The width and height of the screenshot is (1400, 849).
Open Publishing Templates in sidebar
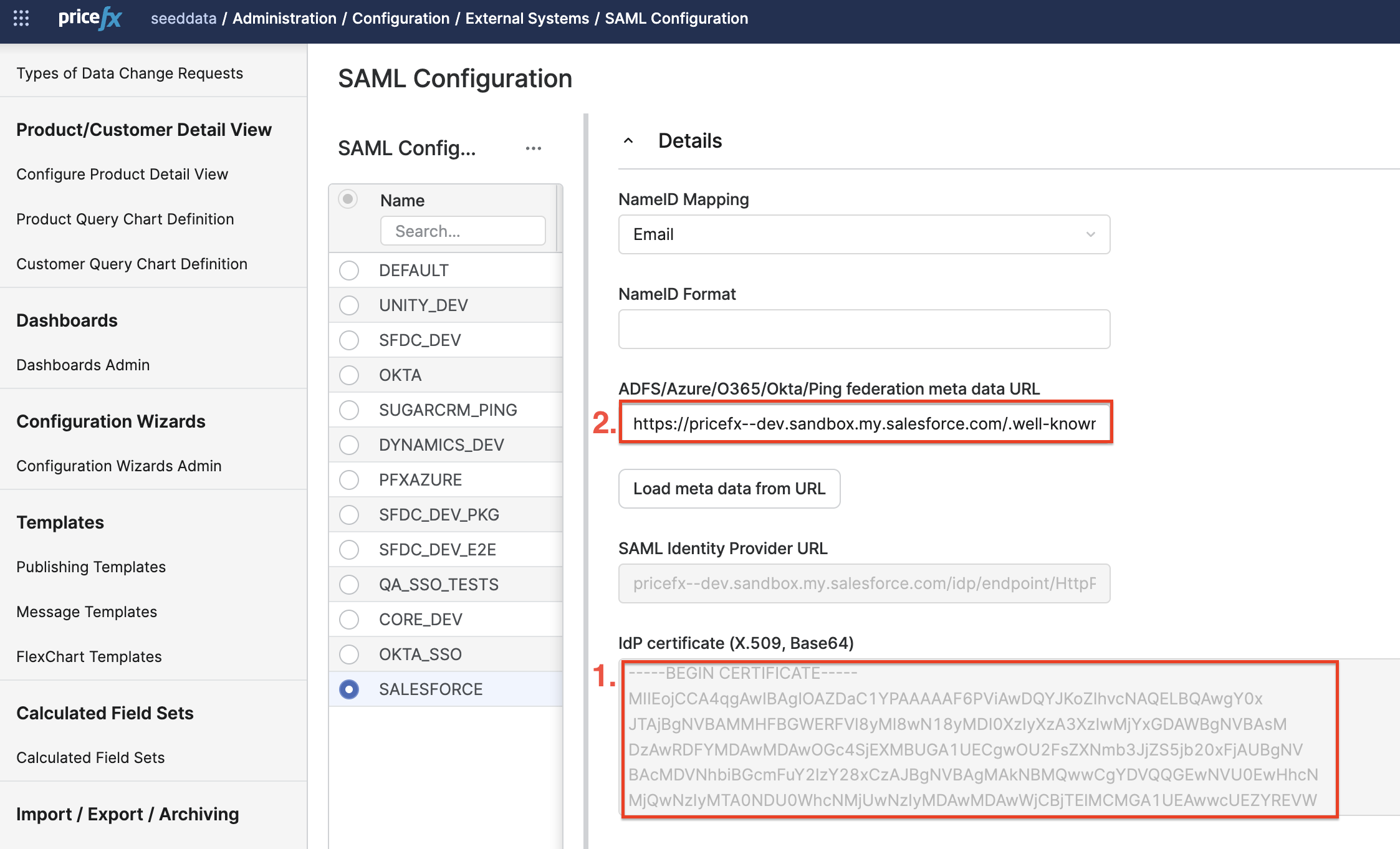click(x=91, y=567)
